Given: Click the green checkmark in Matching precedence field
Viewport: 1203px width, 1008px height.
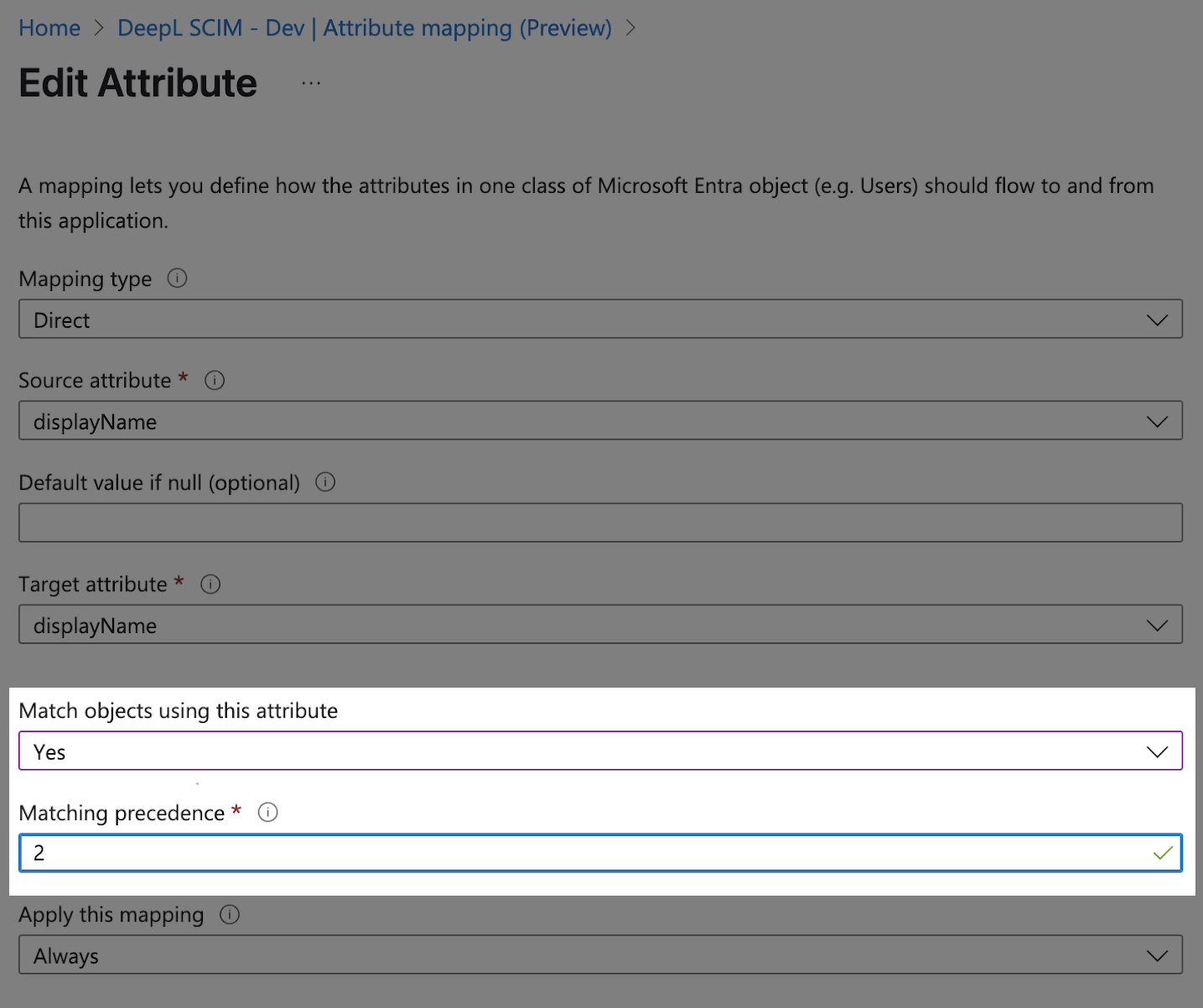Looking at the screenshot, I should click(x=1162, y=852).
